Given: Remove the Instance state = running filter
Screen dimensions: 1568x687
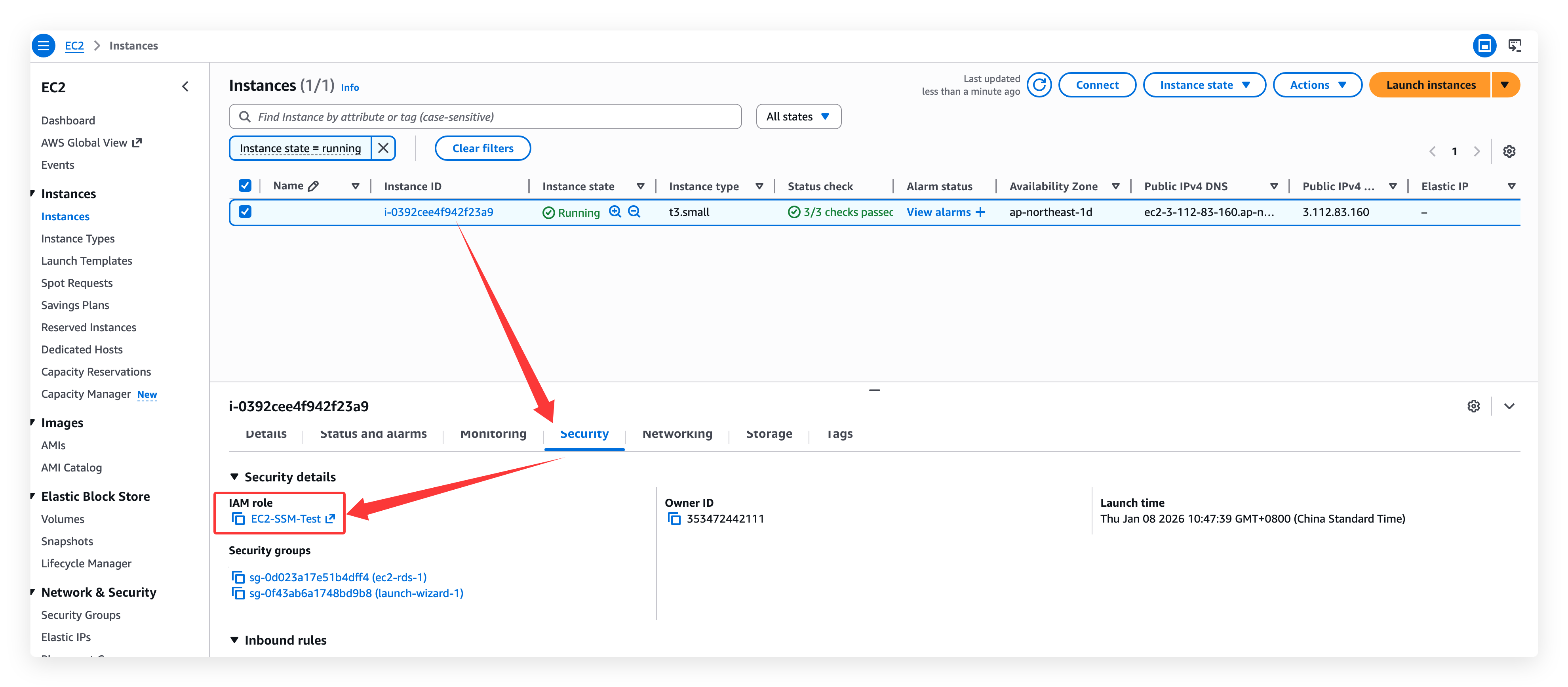Looking at the screenshot, I should pyautogui.click(x=383, y=148).
